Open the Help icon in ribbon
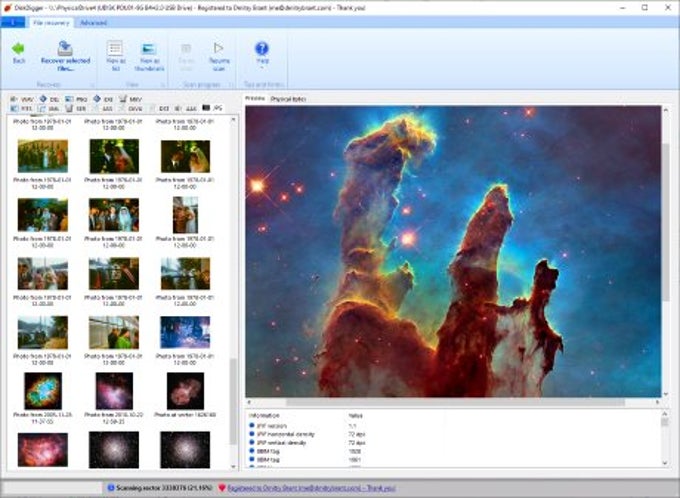680x498 pixels. [x=262, y=48]
